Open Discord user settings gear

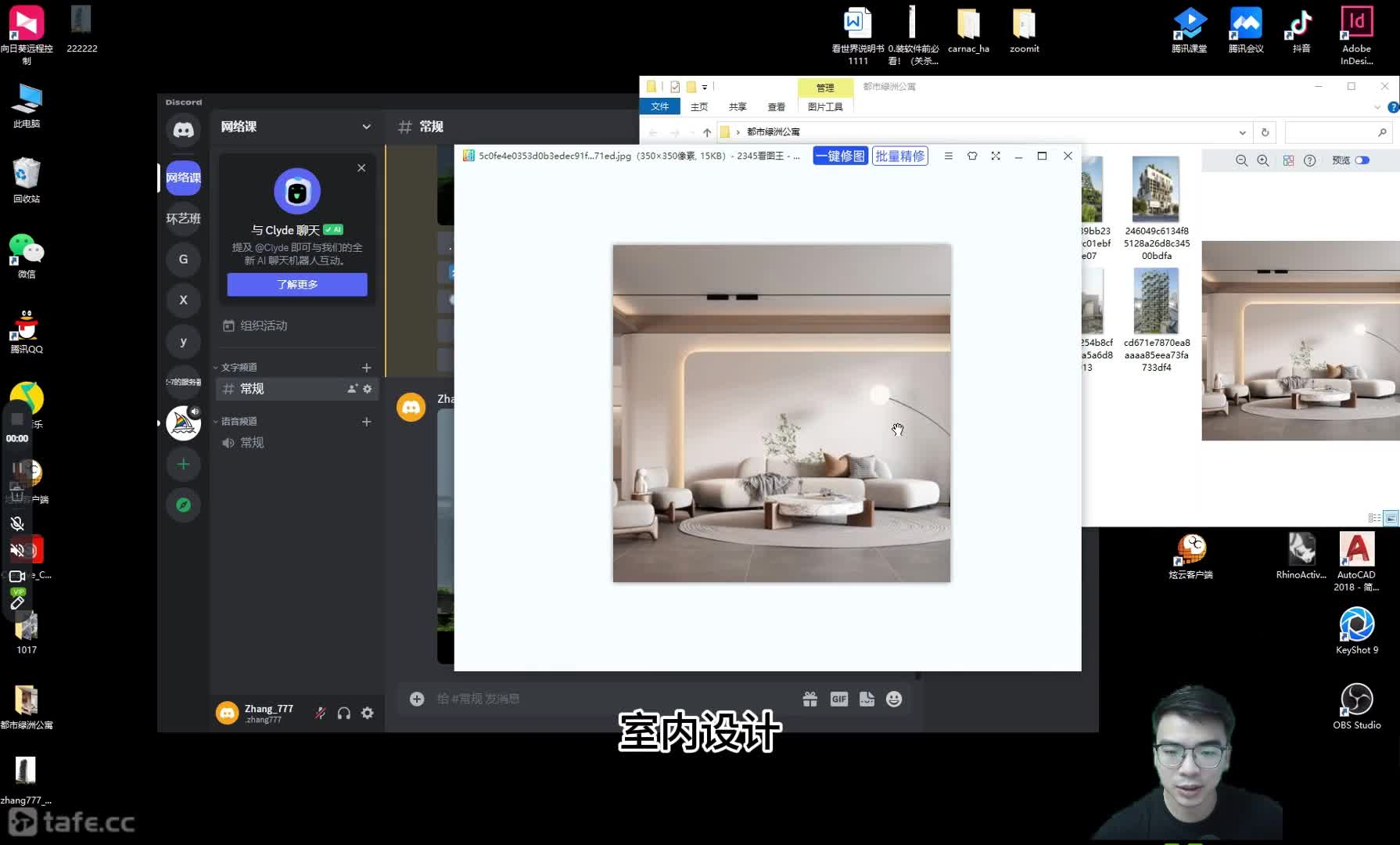(x=367, y=713)
